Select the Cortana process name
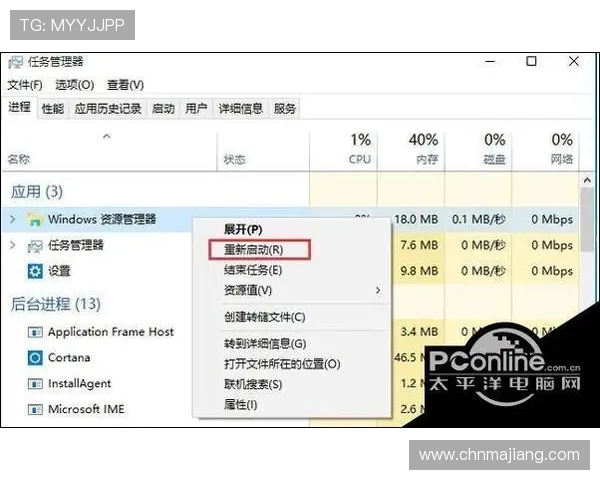 (x=69, y=358)
